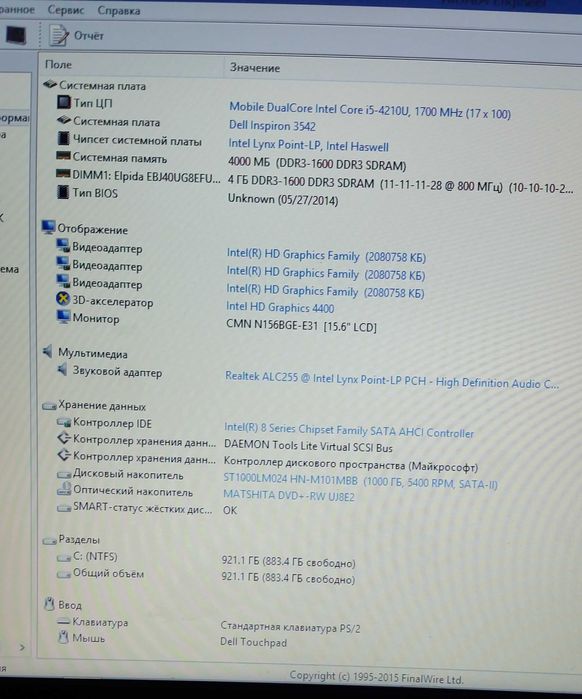Open the first Intel(R) HD Graphics Family link
Screen dimensions: 582x699
coord(326,256)
